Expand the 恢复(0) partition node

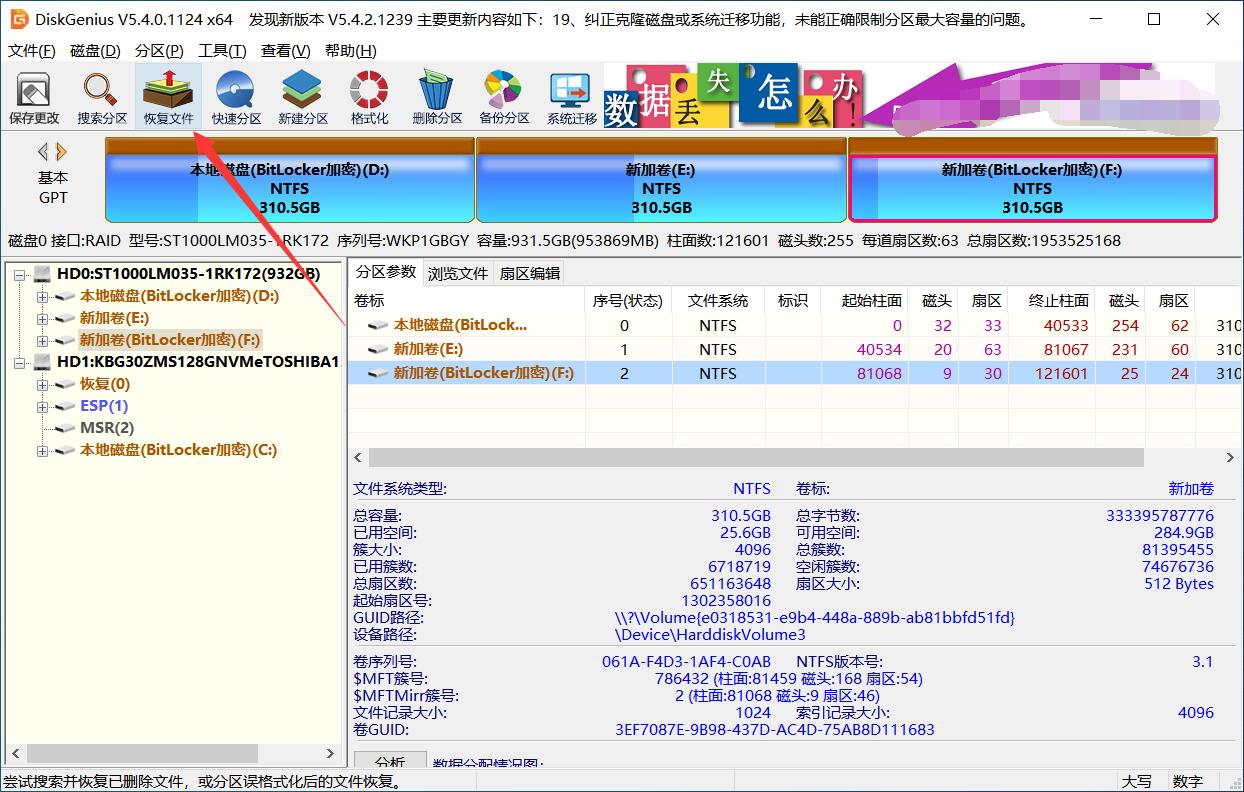[42, 384]
